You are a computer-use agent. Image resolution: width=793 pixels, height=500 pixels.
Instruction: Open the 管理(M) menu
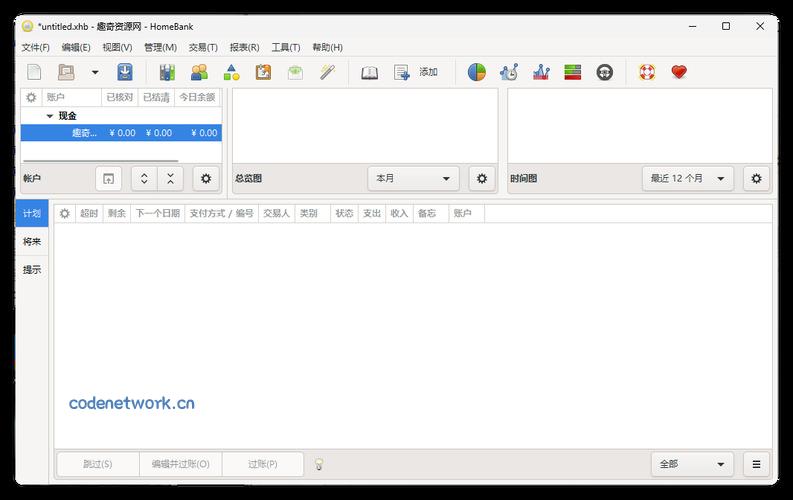[x=160, y=47]
